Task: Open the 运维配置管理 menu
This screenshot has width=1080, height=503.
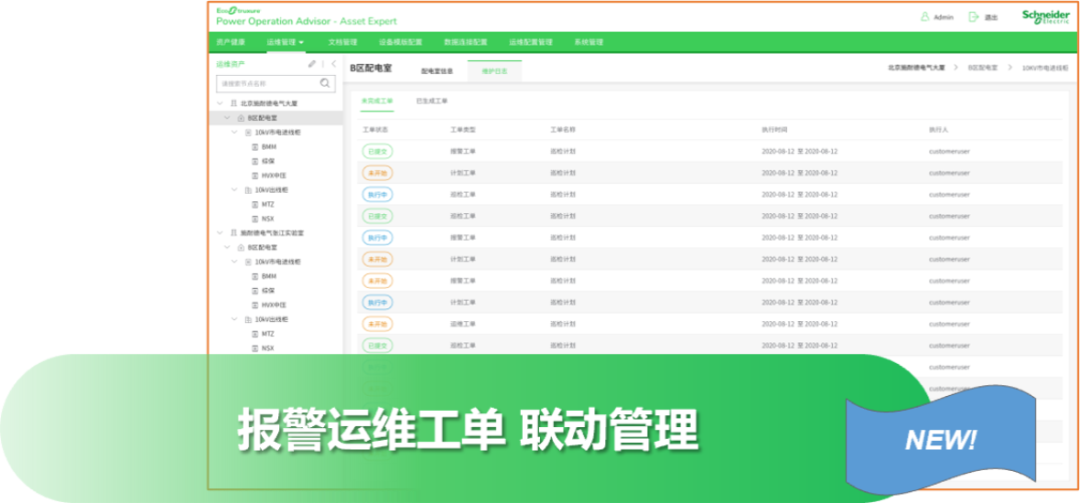Action: 530,42
